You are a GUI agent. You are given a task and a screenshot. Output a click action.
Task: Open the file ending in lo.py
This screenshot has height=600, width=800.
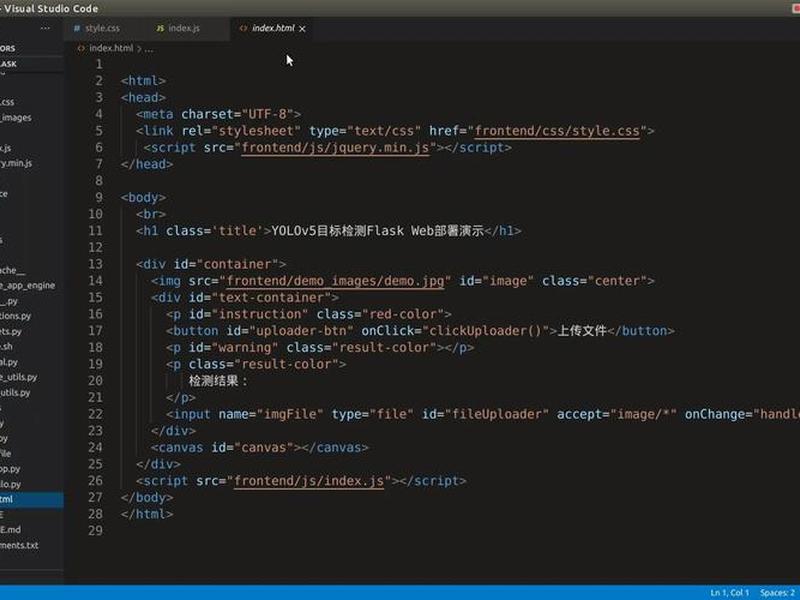tap(10, 484)
